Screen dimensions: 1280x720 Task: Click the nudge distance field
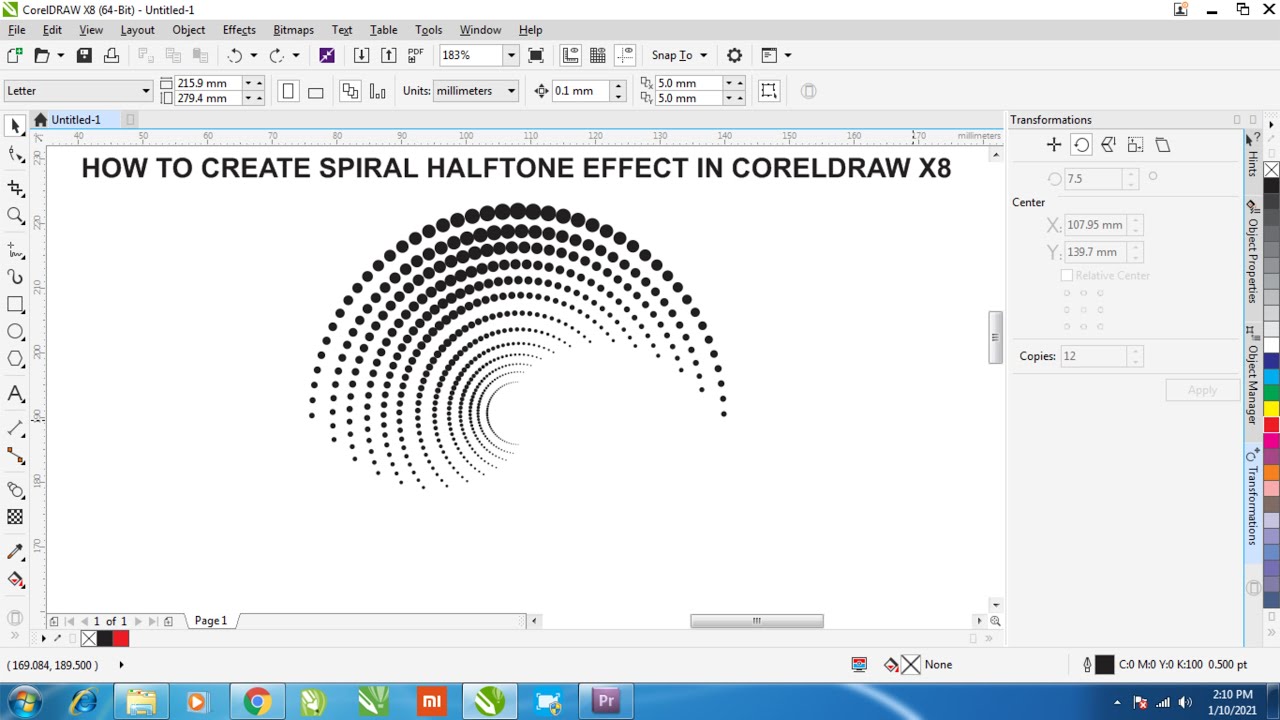(581, 91)
